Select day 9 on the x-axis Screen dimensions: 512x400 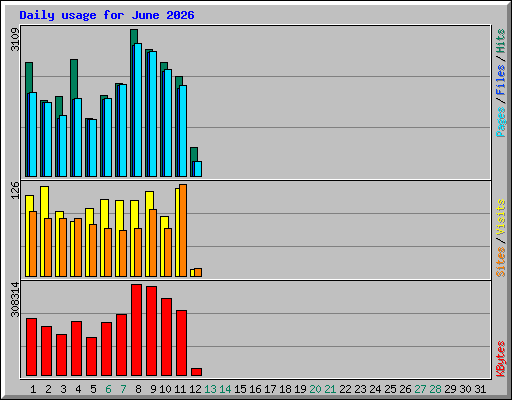pos(153,389)
